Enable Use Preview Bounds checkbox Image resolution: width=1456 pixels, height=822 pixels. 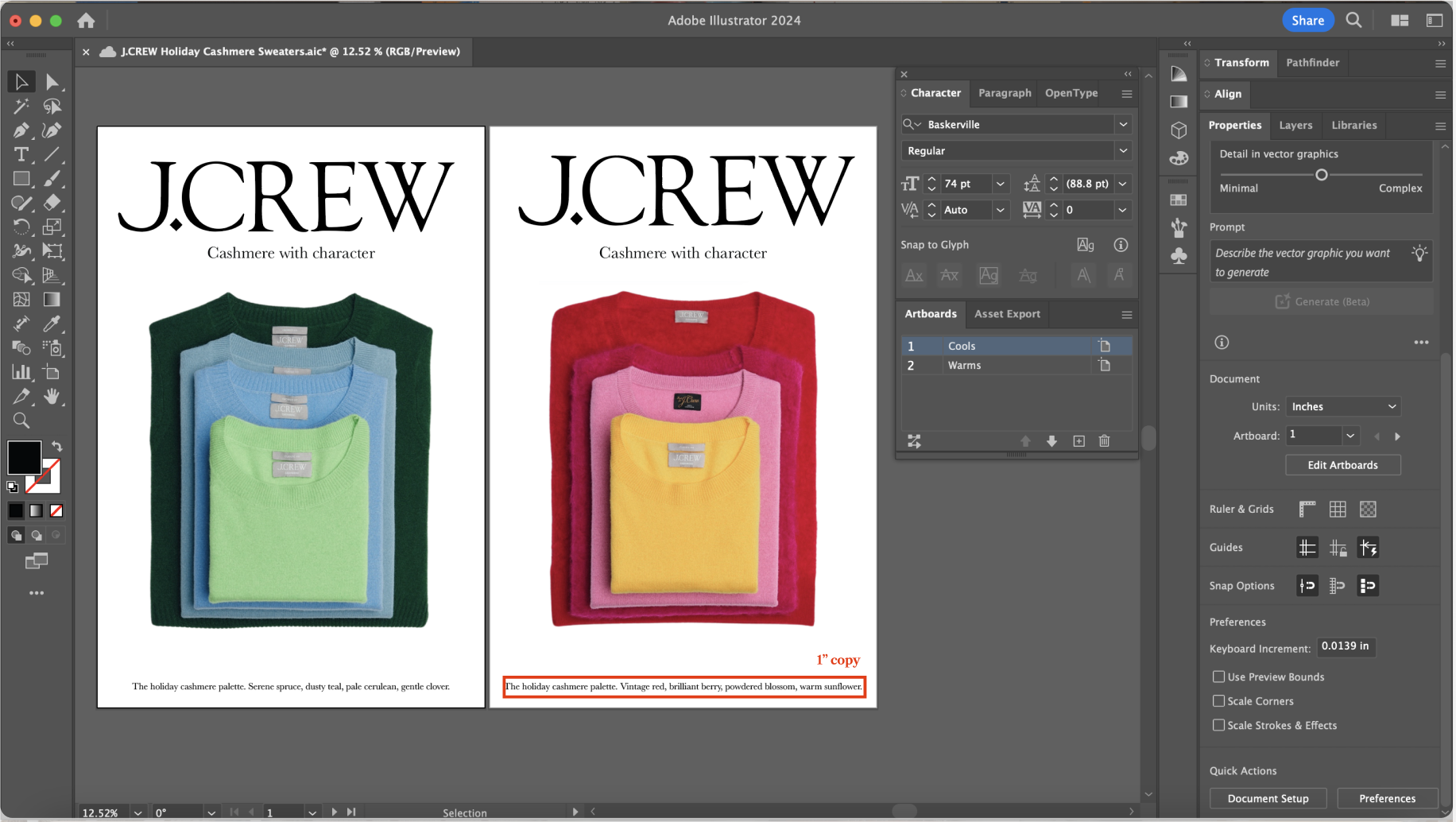click(1218, 677)
